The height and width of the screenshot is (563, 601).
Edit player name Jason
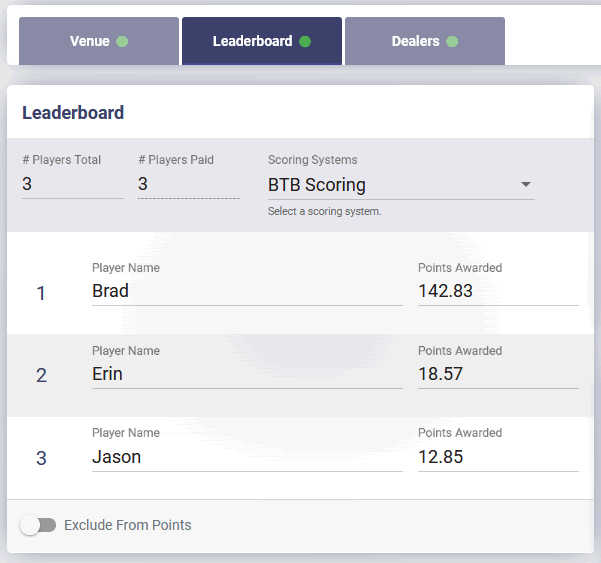pyautogui.click(x=247, y=457)
